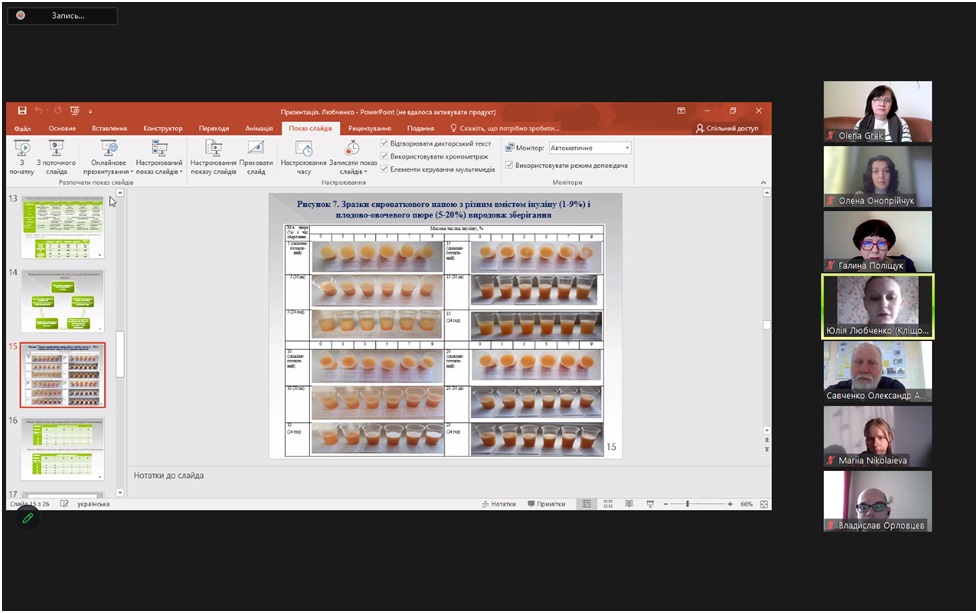
Task: Select slide 16 thumbnail
Action: coord(62,449)
